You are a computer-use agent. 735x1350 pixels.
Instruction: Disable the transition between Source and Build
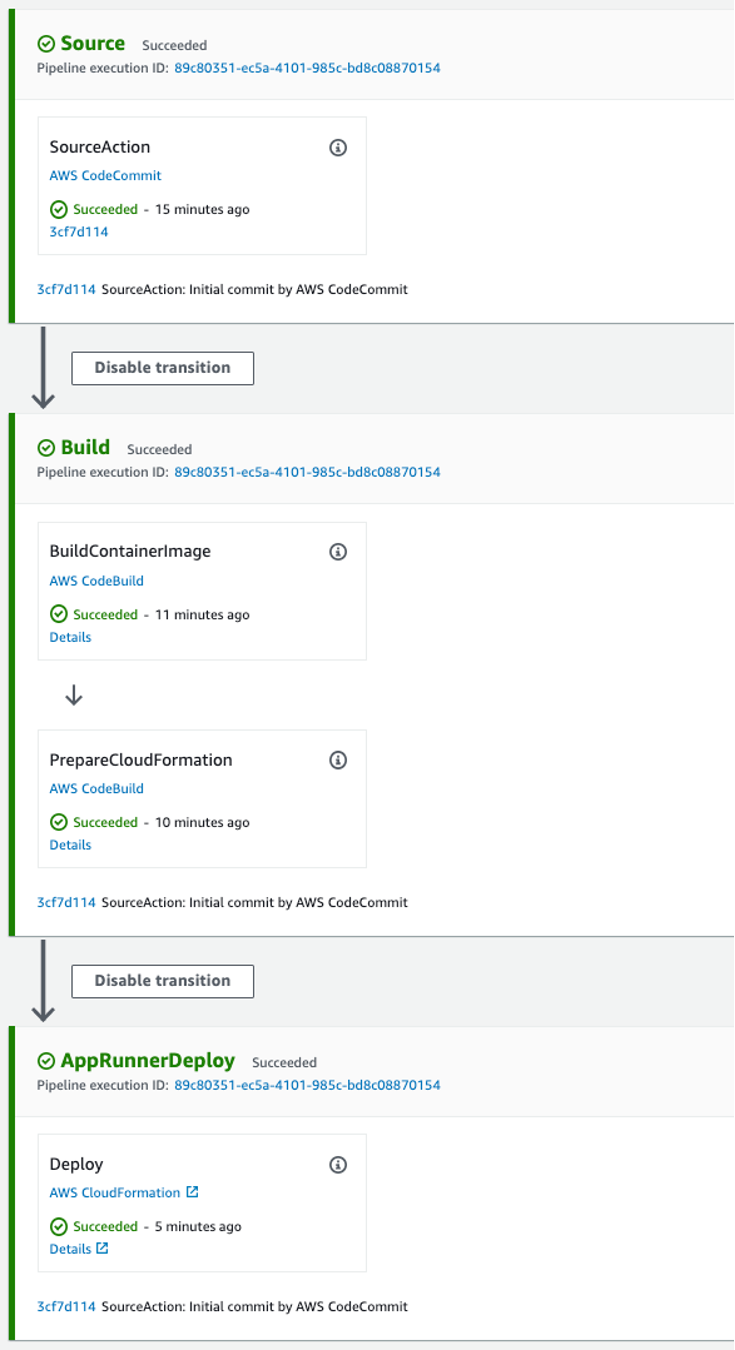tap(162, 368)
